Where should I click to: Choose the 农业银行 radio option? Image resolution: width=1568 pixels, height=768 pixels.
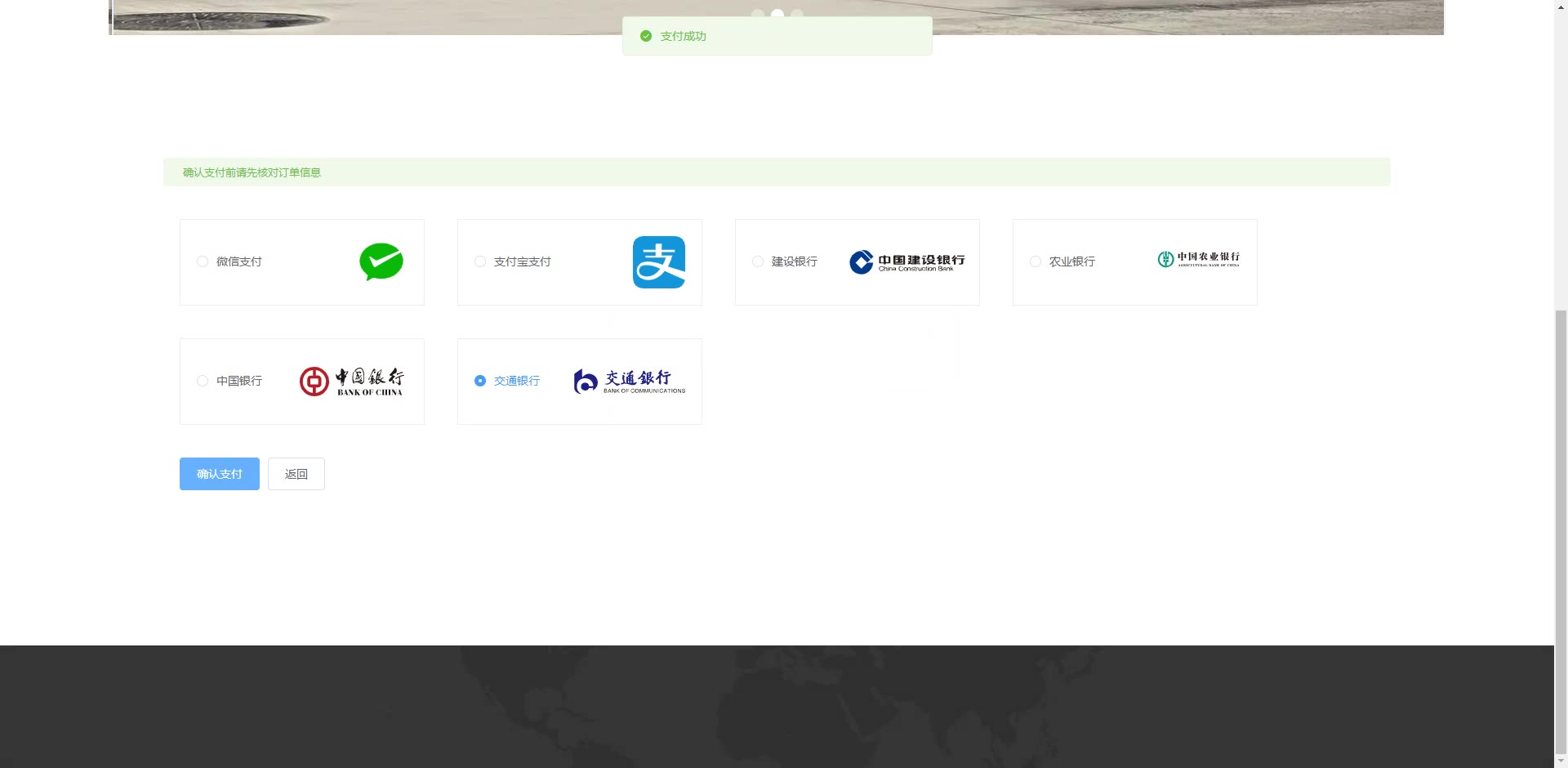click(x=1036, y=261)
